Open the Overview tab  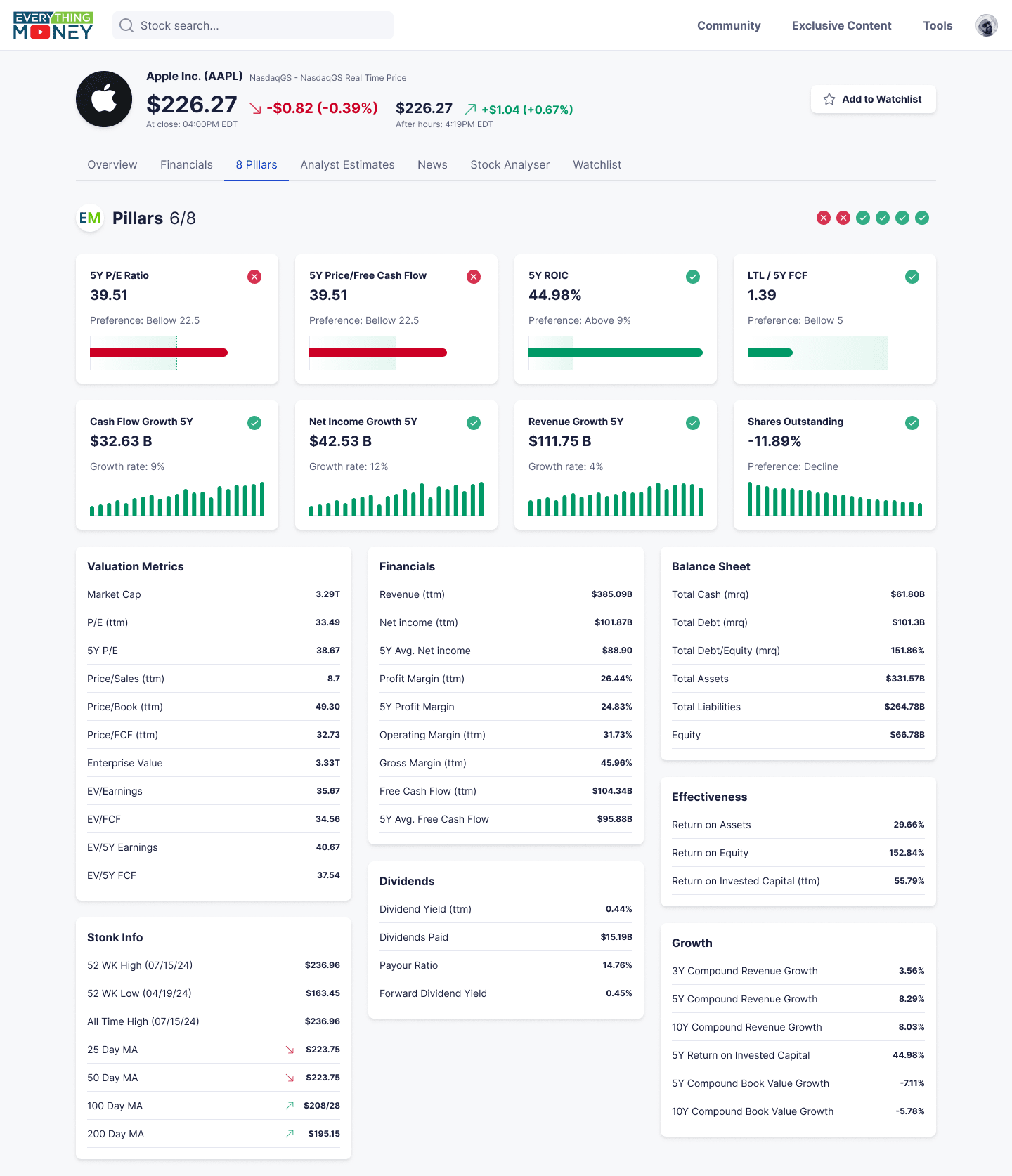click(112, 164)
